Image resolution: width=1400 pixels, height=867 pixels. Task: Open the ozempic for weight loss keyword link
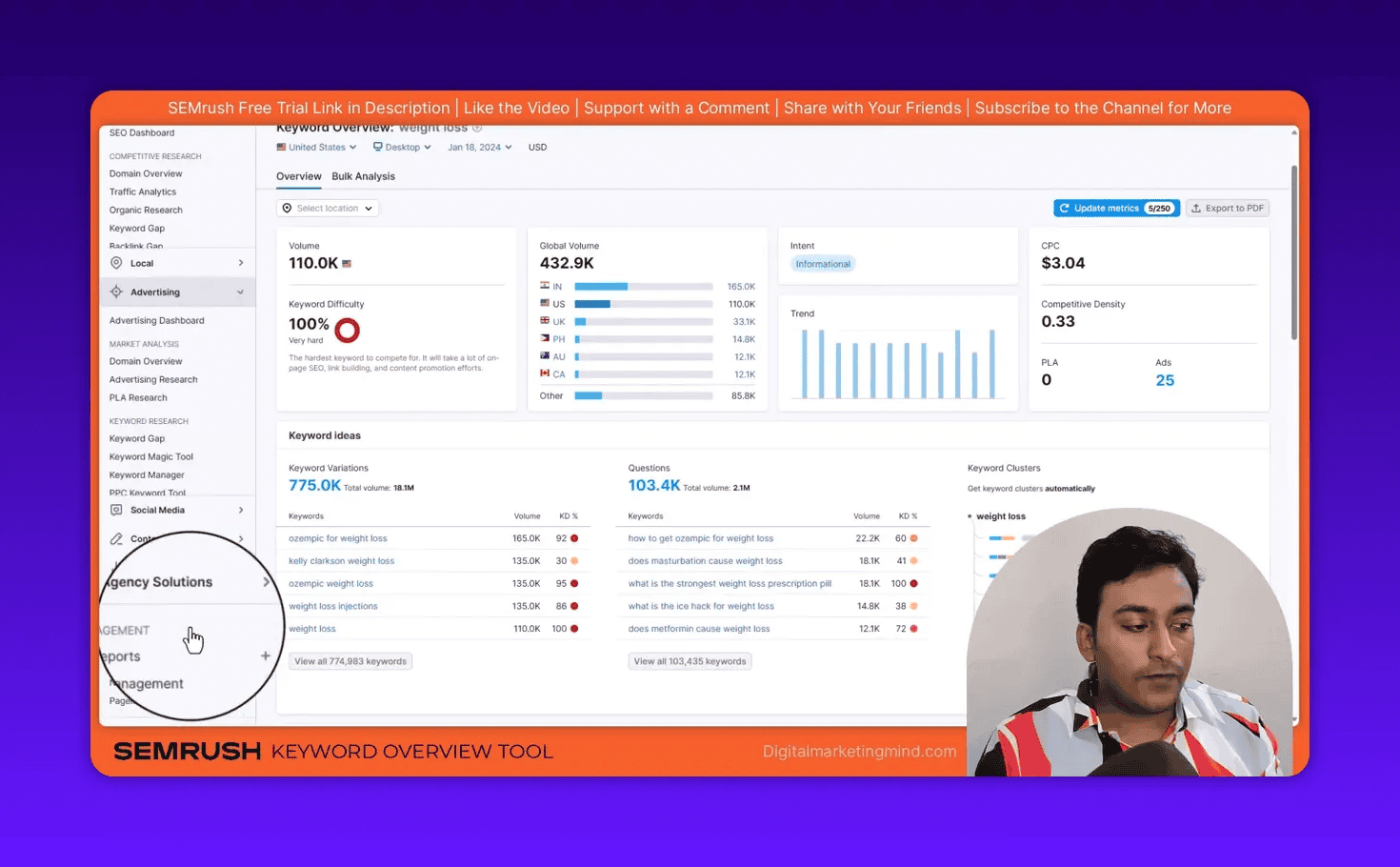[x=338, y=537]
